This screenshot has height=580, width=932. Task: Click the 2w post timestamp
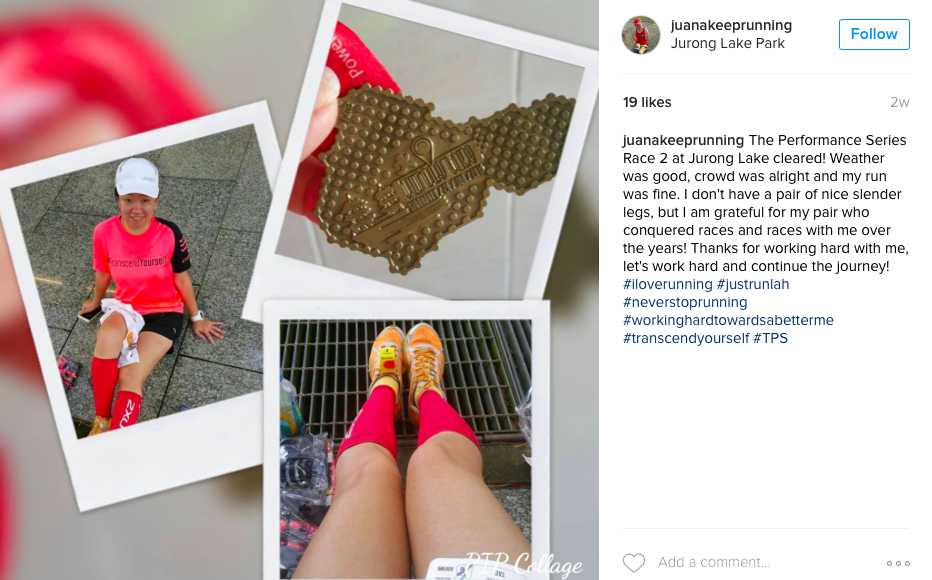coord(899,102)
